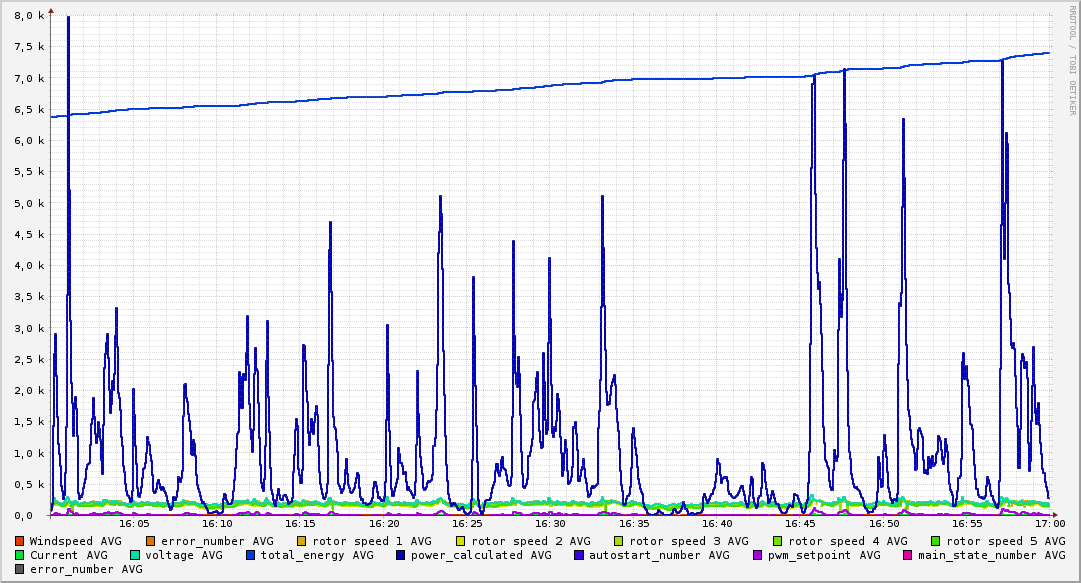Screen dimensions: 1081x583
Task: Click the total_energy AVG blue swatch
Action: [x=250, y=555]
